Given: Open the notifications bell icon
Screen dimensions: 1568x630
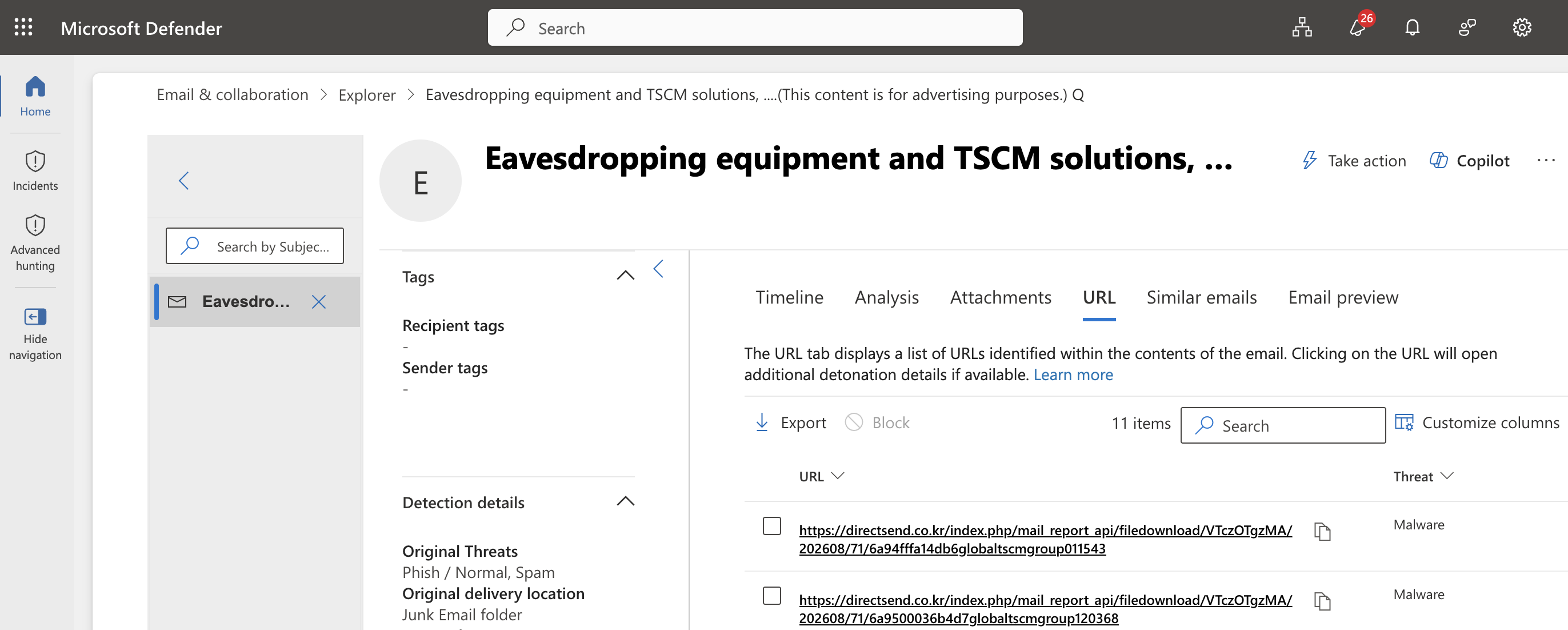Looking at the screenshot, I should 1412,27.
